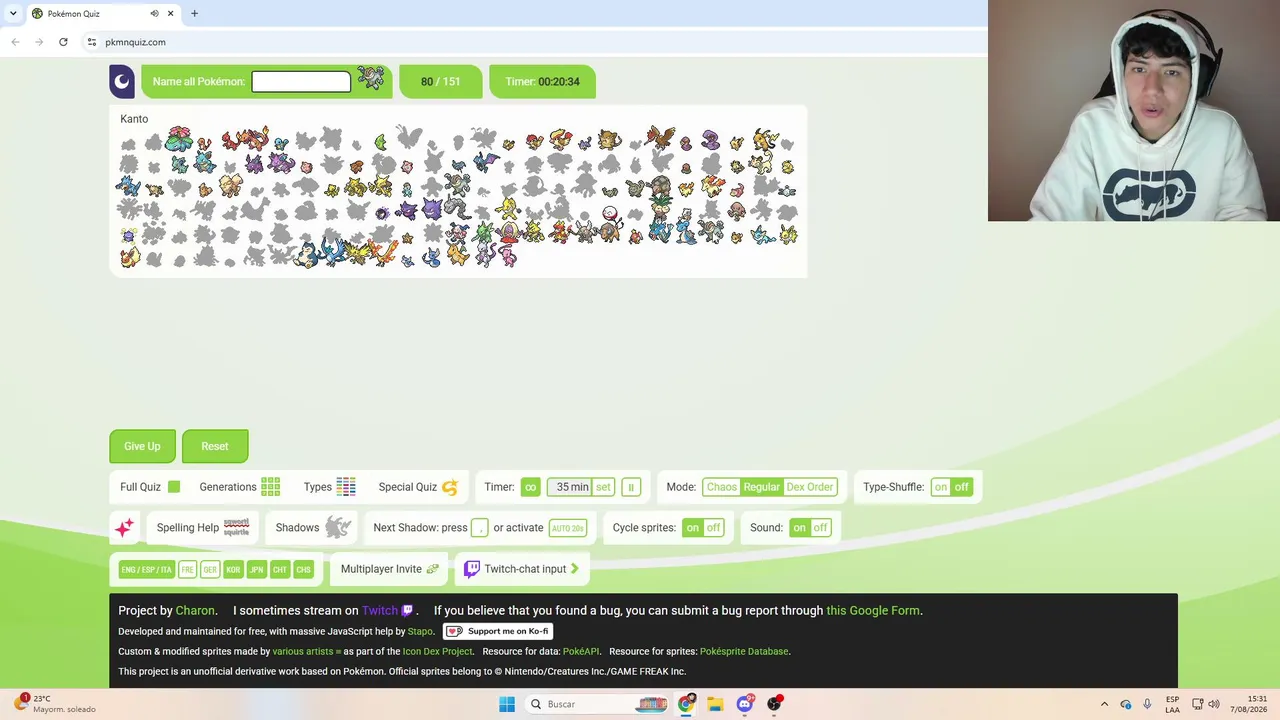Screen dimensions: 1280x720
Task: Reset the quiz
Action: 215,446
